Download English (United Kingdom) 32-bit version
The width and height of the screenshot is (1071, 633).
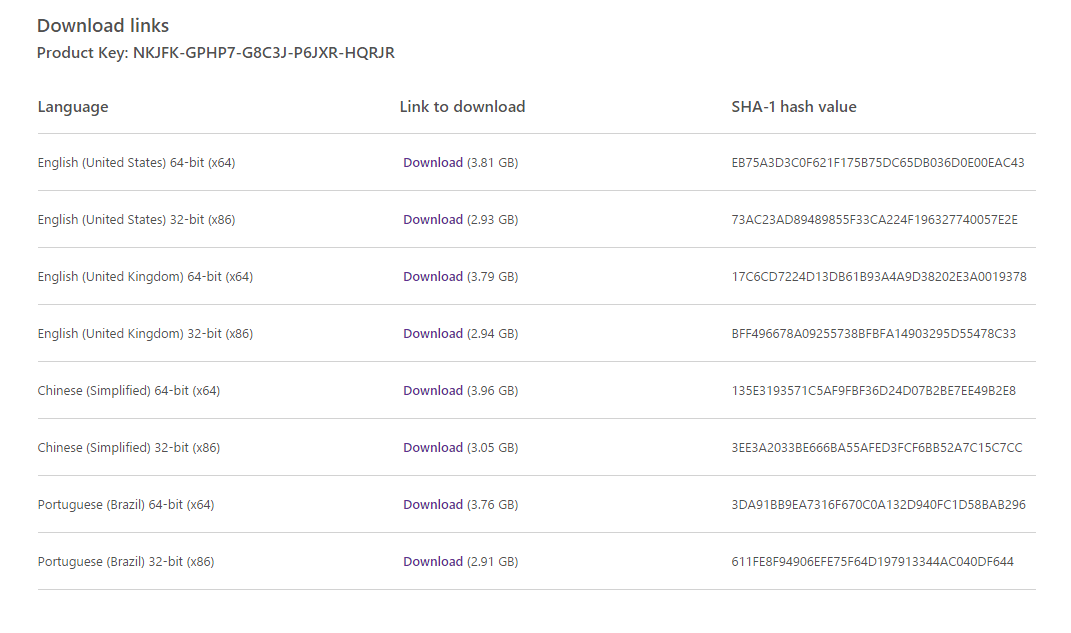(x=433, y=333)
